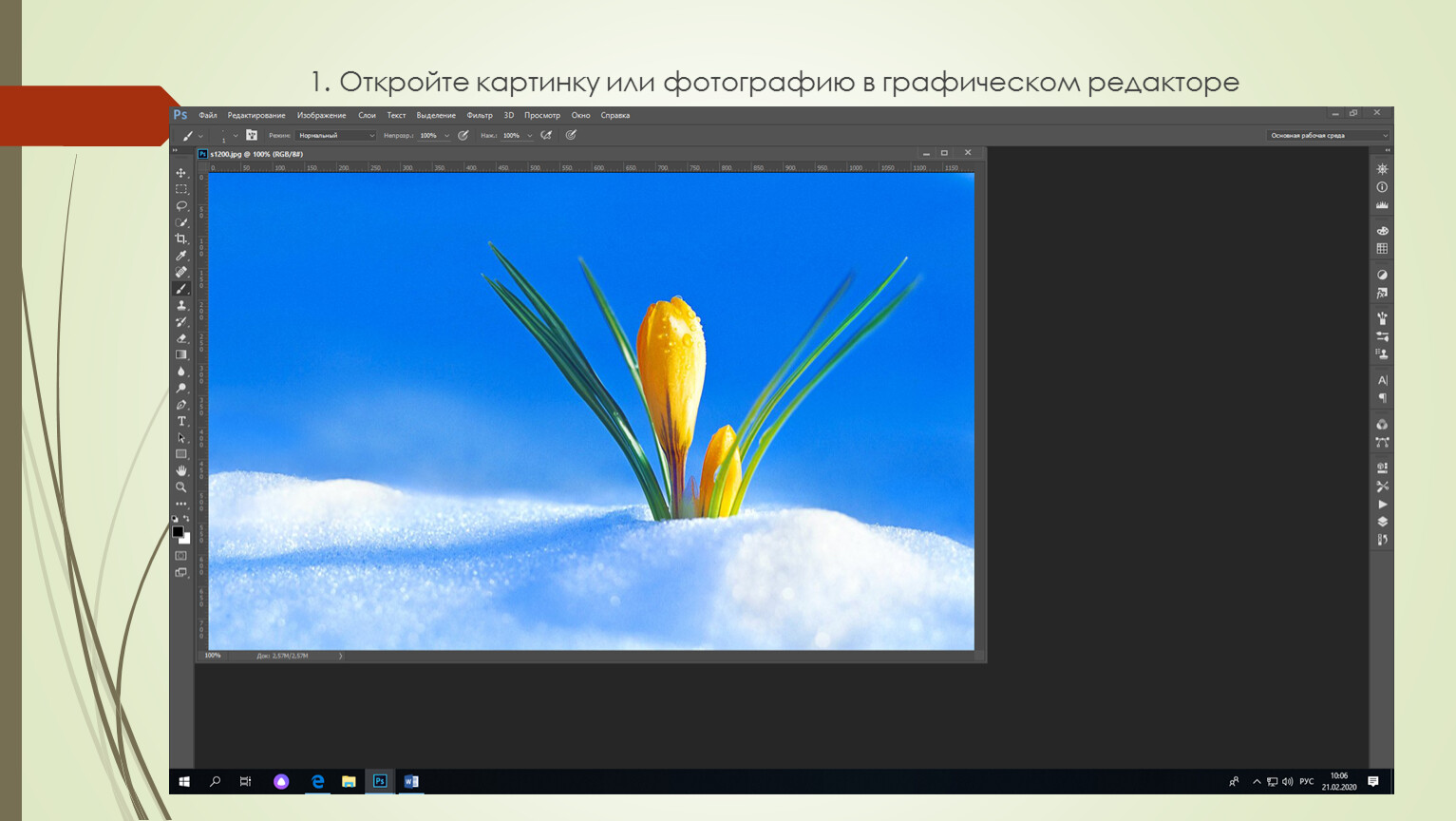Toggle pressure control for opacity

tap(463, 135)
